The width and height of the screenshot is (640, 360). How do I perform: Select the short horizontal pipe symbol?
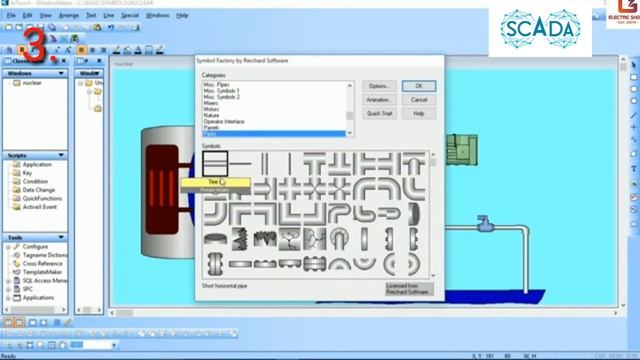click(215, 164)
